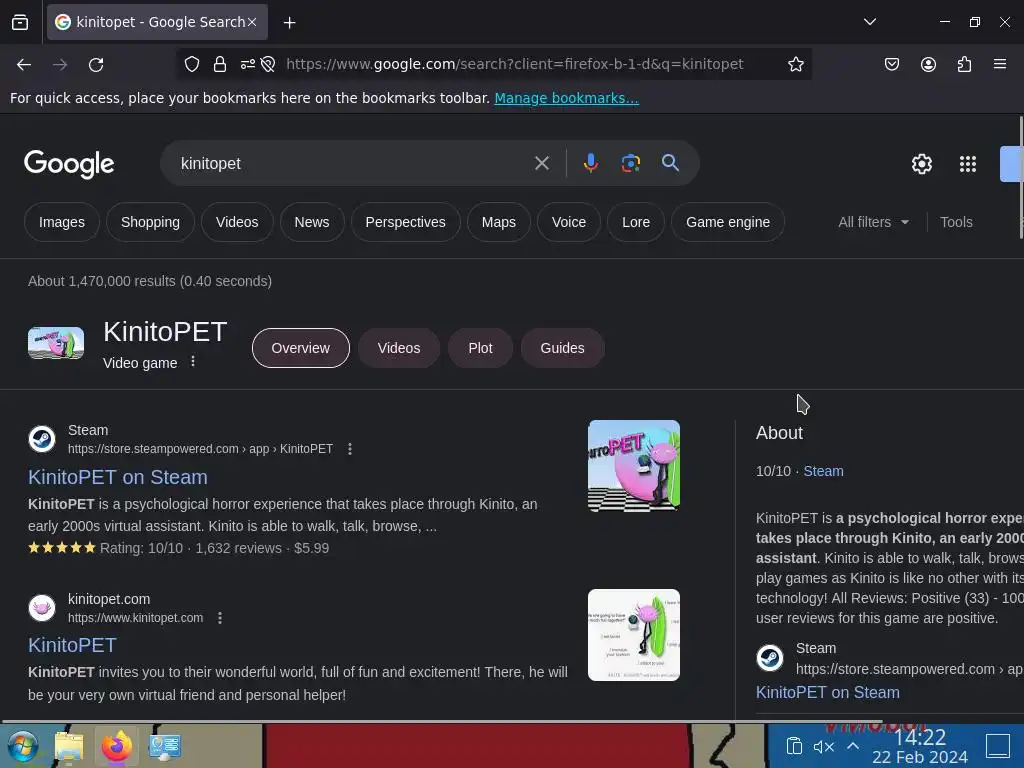Screen dimensions: 1024x768
Task: Select the Plot panel tab
Action: click(480, 348)
